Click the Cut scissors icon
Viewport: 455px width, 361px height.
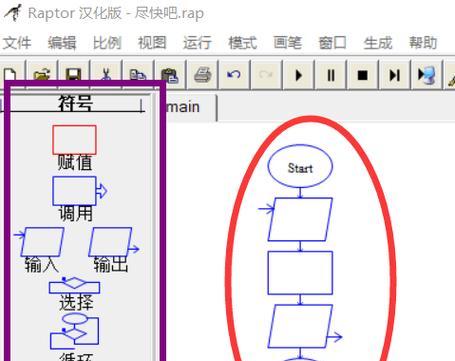[106, 75]
